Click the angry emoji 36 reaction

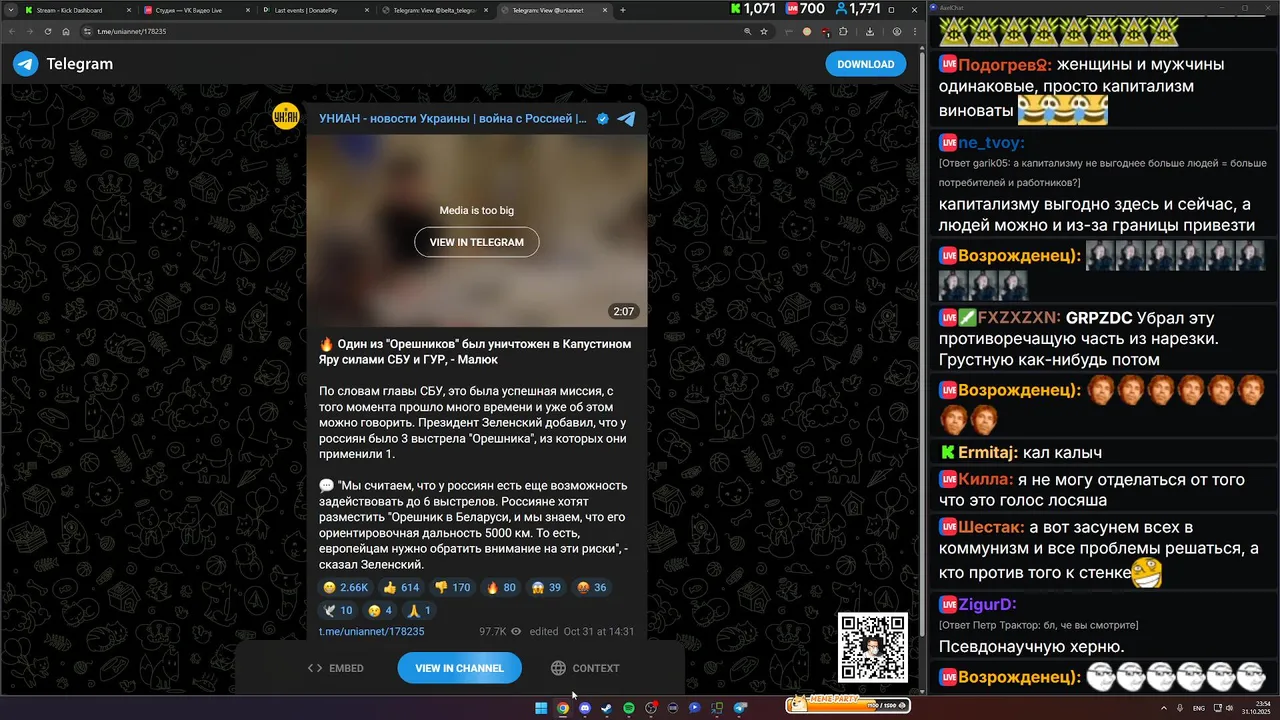pyautogui.click(x=592, y=587)
